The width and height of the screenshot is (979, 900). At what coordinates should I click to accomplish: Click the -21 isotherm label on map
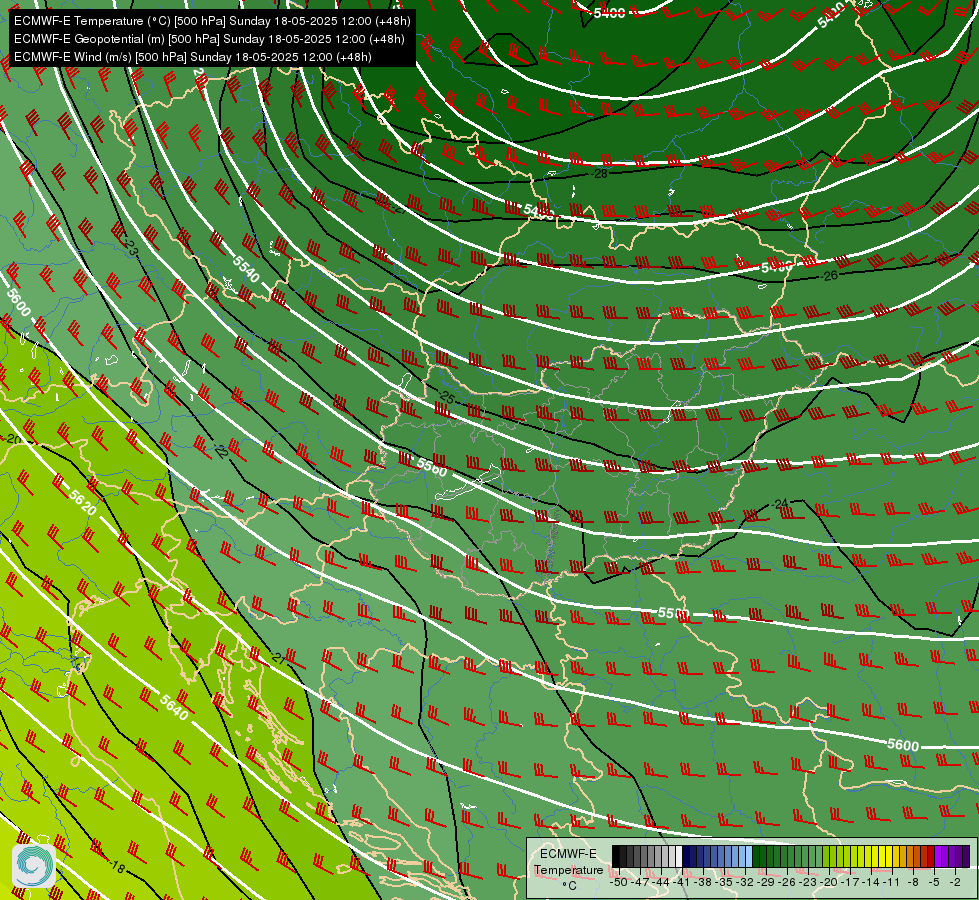278,658
